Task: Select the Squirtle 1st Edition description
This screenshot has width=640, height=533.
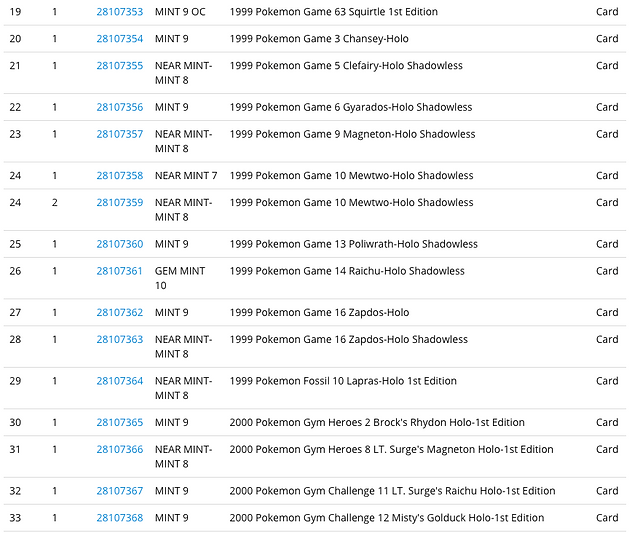Action: pos(333,12)
